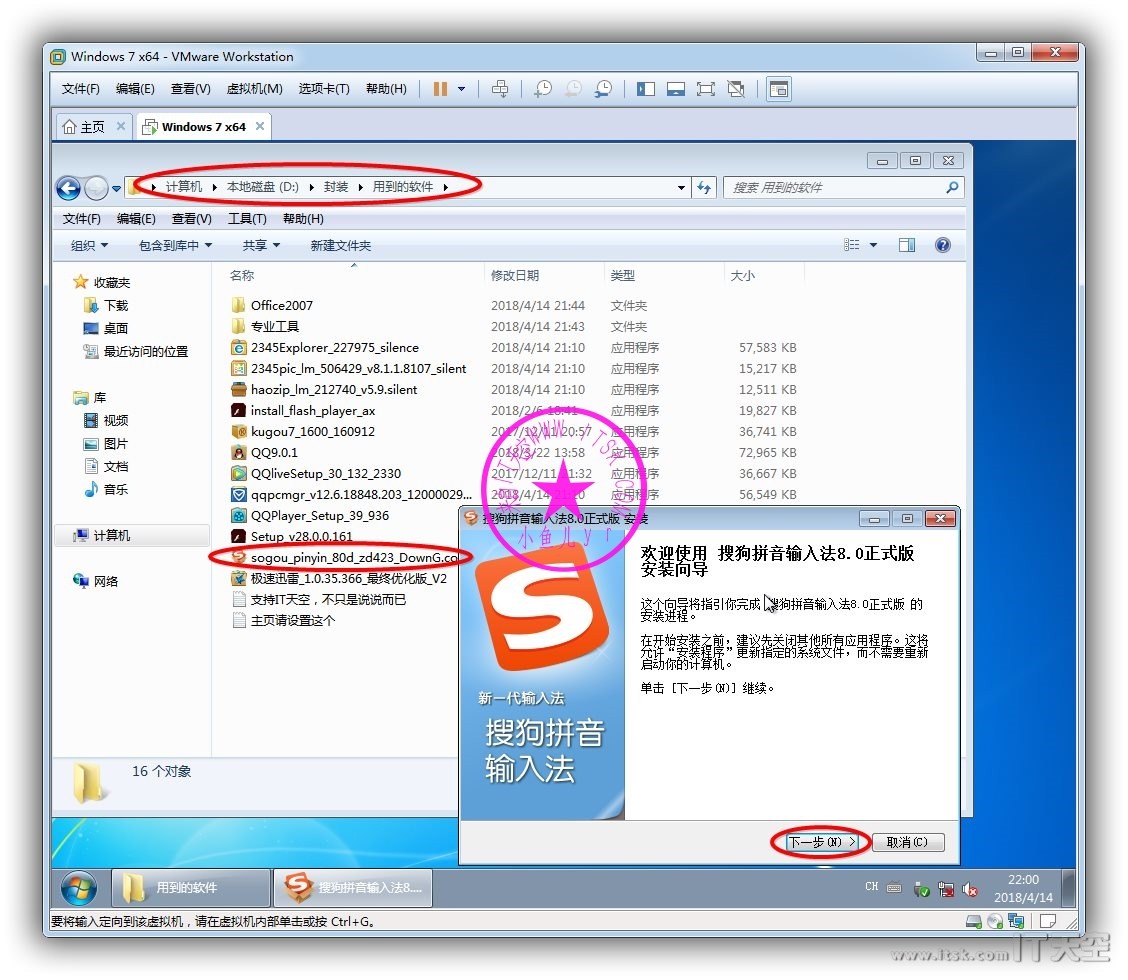This screenshot has height=980, width=1128.
Task: Click Explorer back navigation arrow
Action: pyautogui.click(x=68, y=187)
